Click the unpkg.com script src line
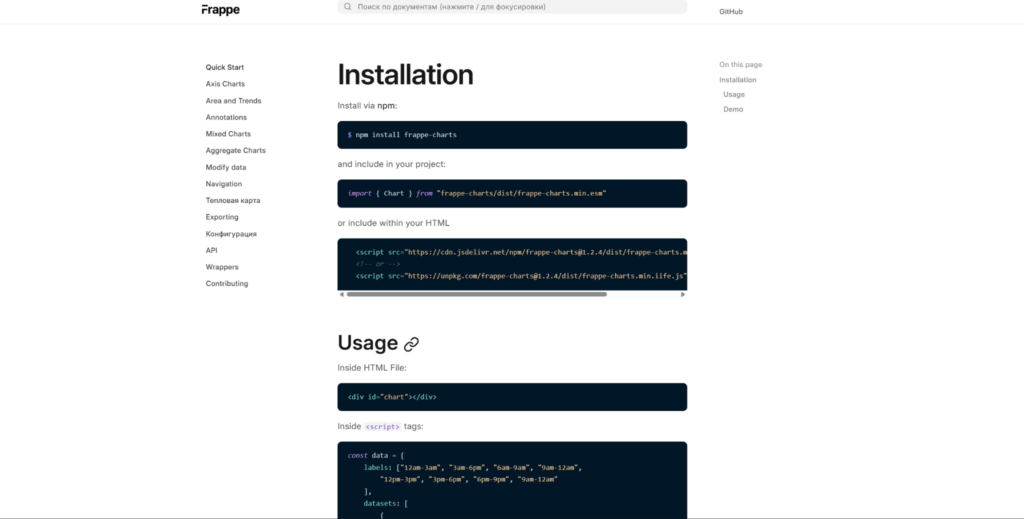 (521, 276)
